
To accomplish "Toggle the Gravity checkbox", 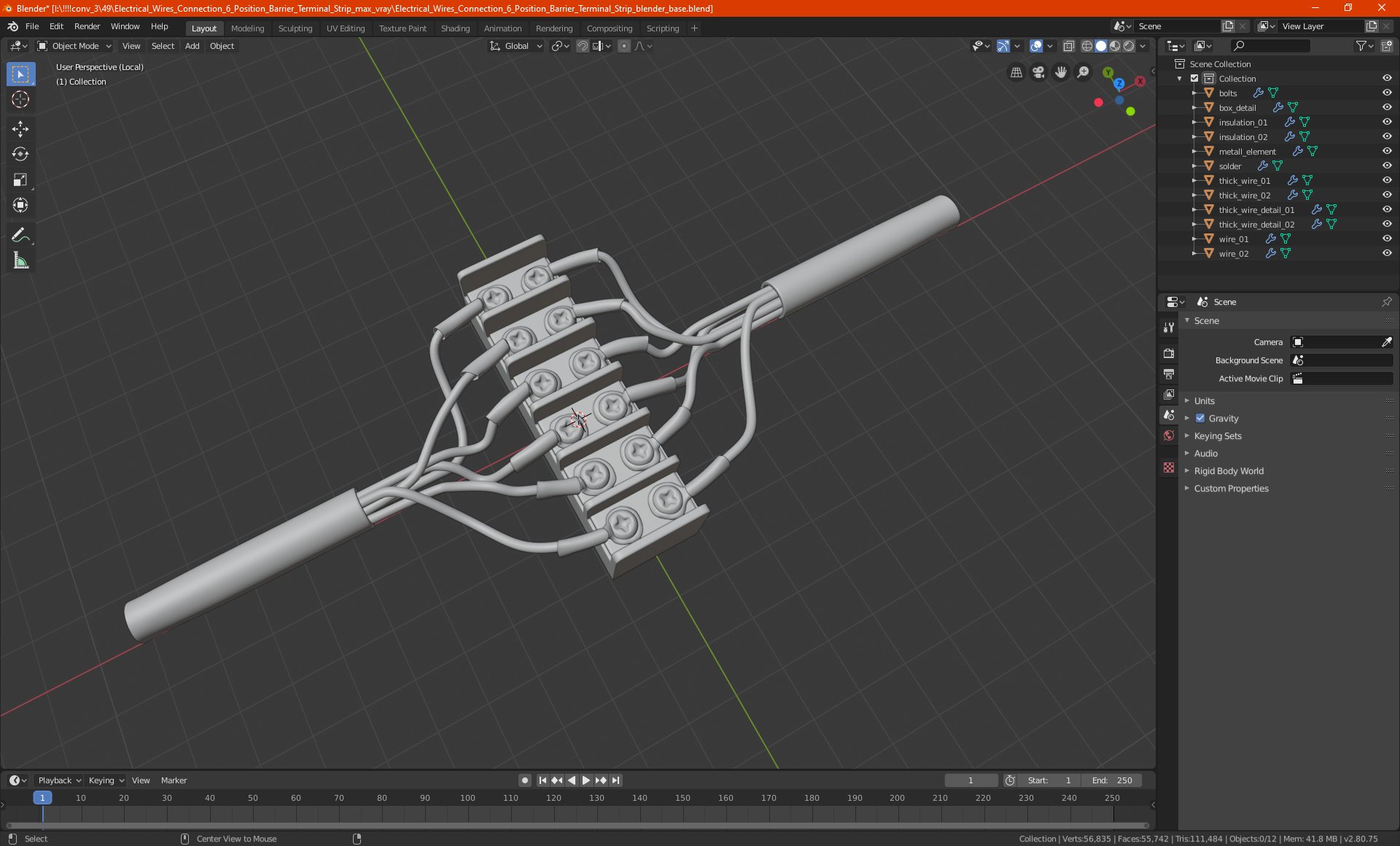I will (1200, 418).
